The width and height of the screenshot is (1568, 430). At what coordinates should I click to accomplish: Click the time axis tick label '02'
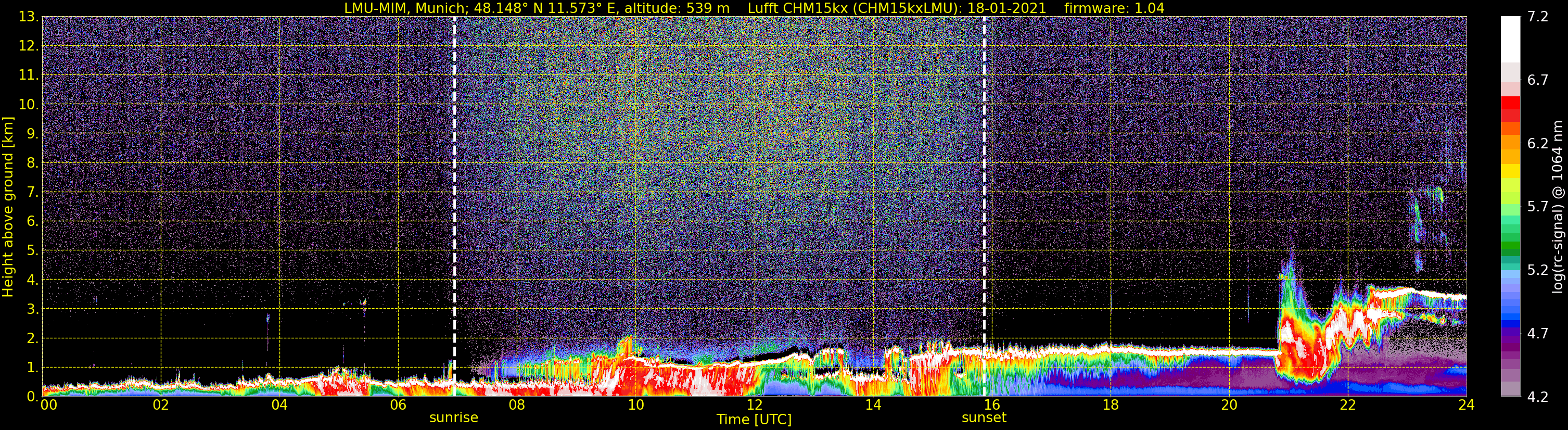pos(161,406)
